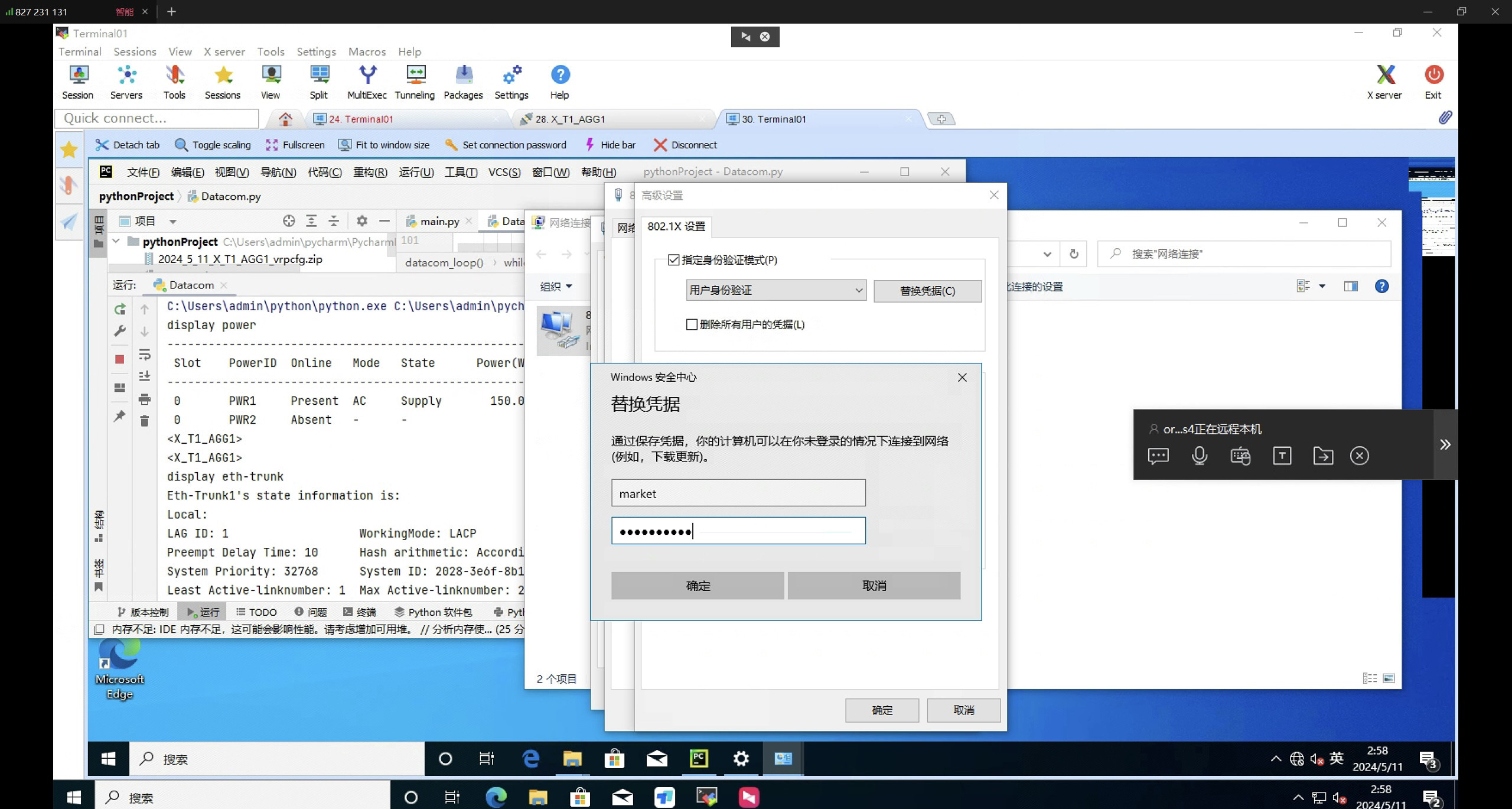Screen dimensions: 1512x809
Task: Open PyCharm 运行(U) menu
Action: pos(416,172)
